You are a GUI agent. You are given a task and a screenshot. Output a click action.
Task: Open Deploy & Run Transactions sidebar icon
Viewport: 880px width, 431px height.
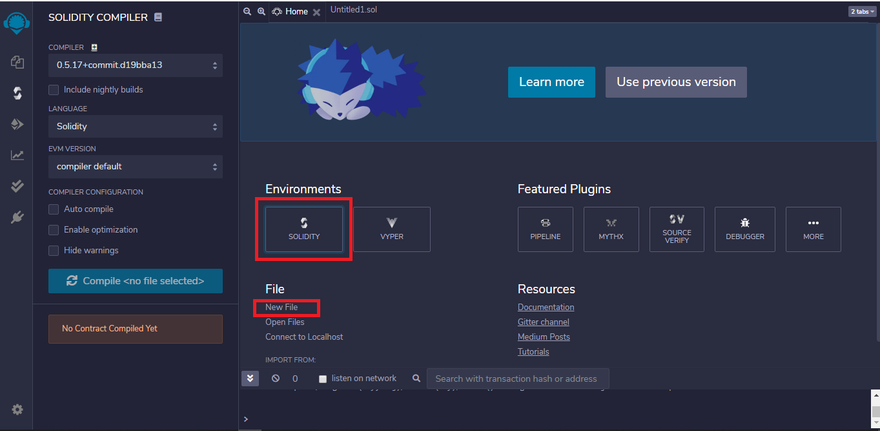(x=17, y=124)
